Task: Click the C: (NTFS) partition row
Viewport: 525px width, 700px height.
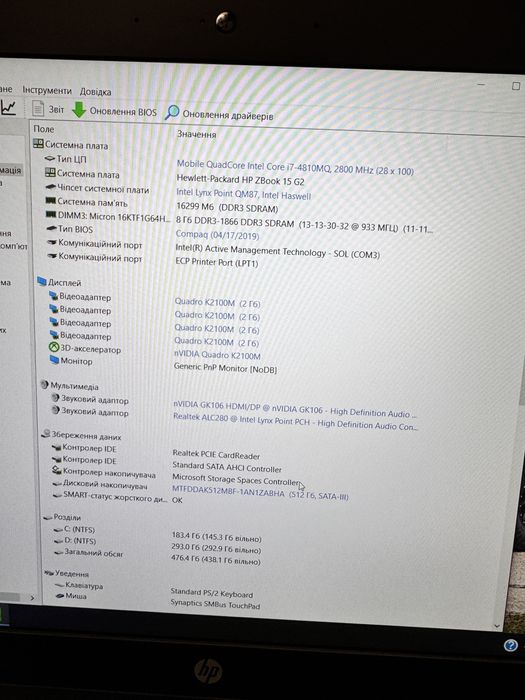Action: click(74, 529)
